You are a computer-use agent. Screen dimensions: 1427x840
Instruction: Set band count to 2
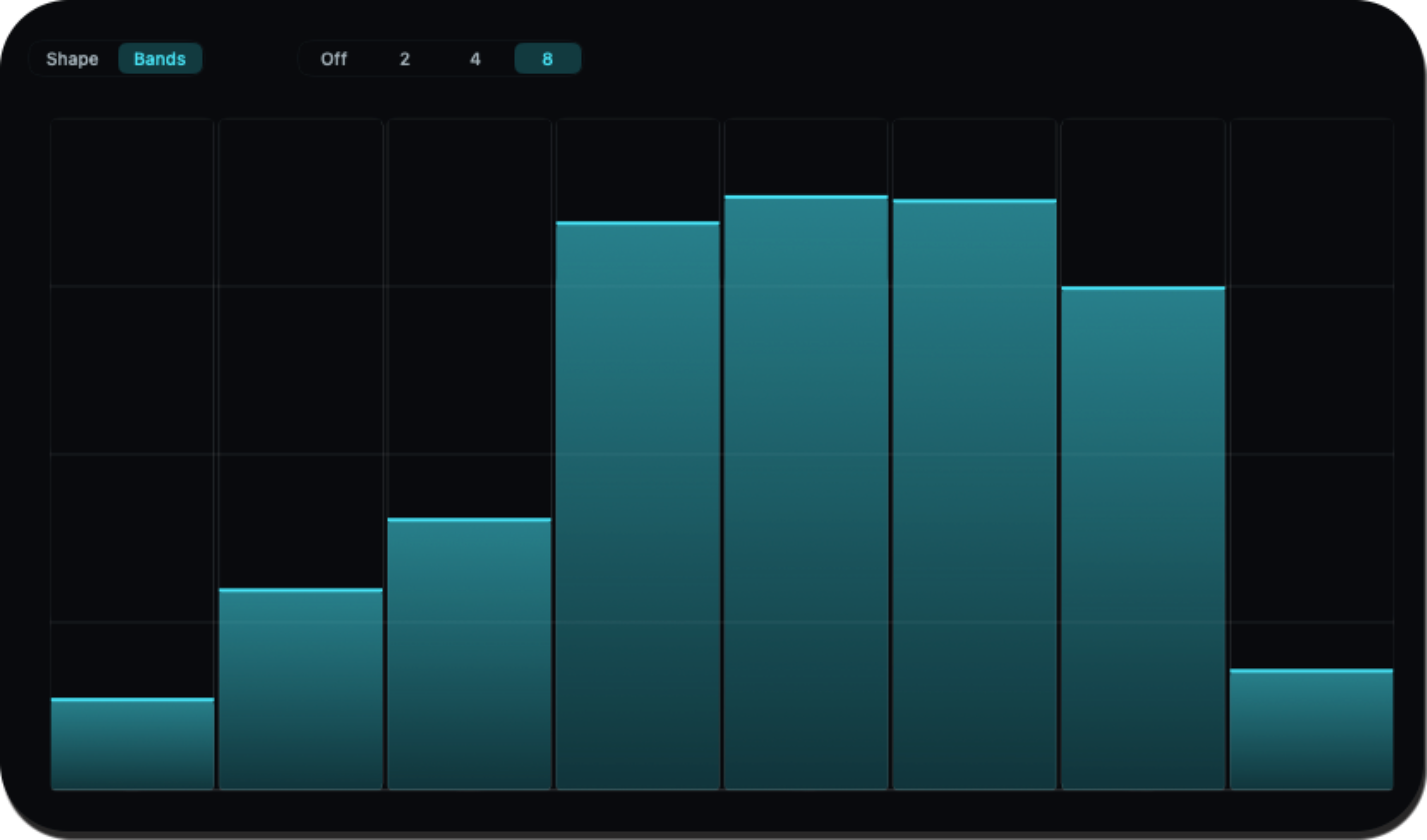click(x=405, y=58)
